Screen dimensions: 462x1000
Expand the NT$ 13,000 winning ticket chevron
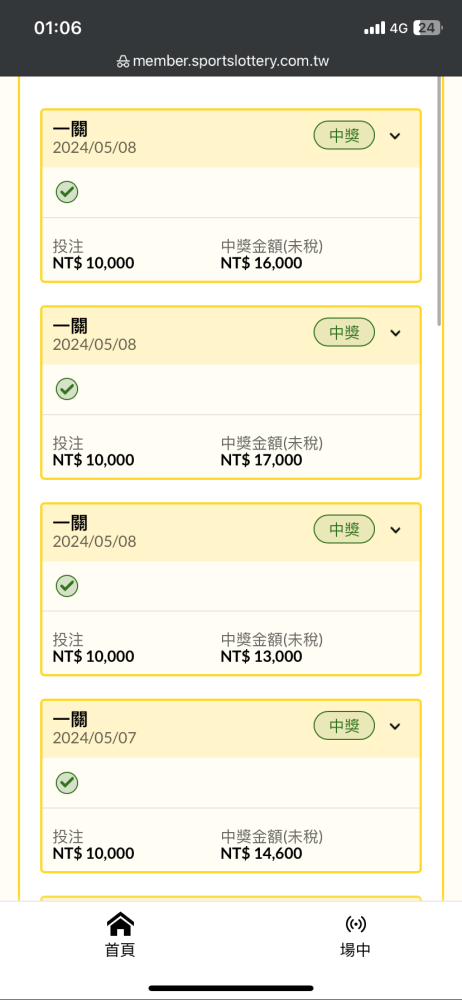[x=396, y=530]
